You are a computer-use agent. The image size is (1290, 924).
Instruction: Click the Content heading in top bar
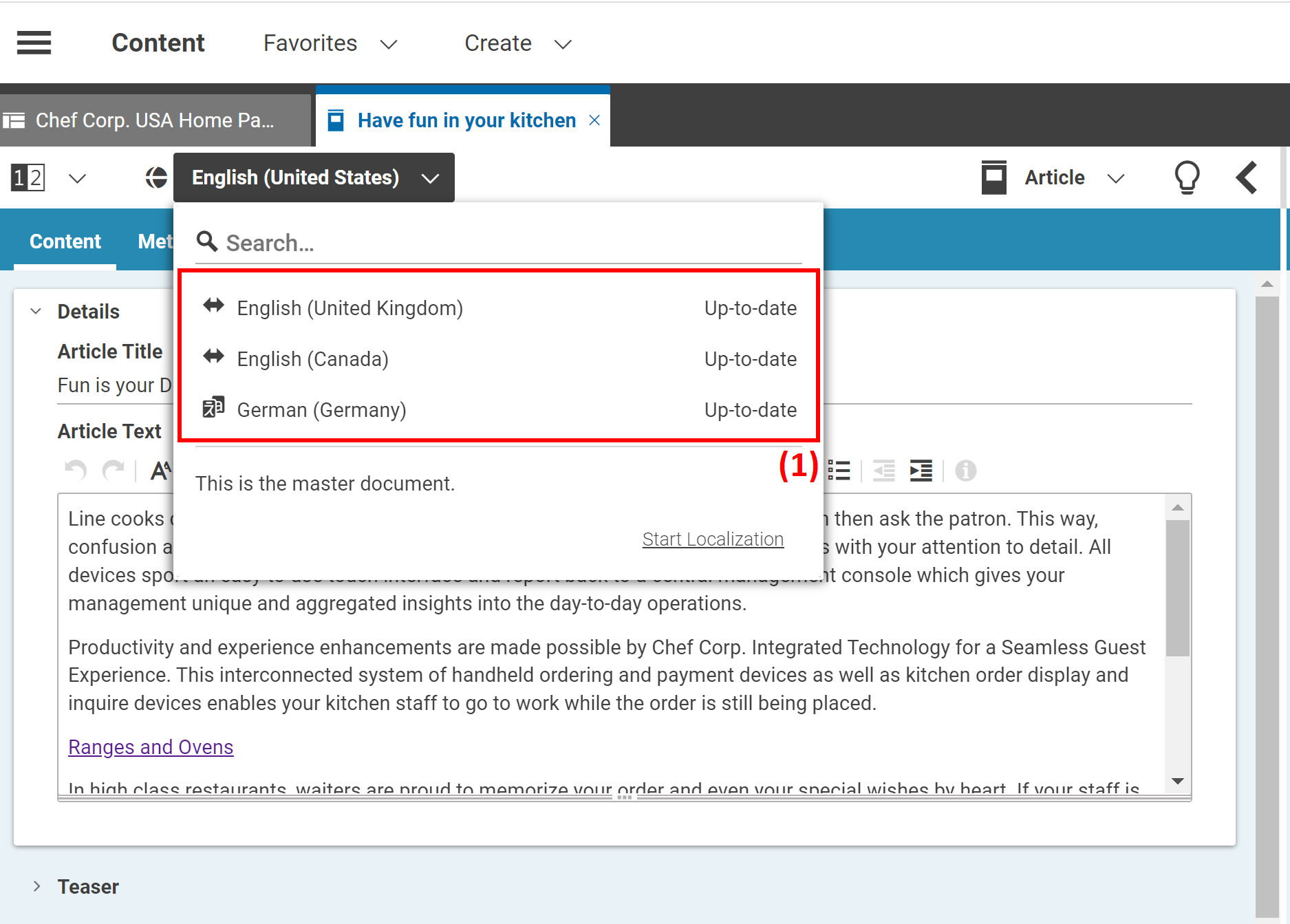click(x=158, y=43)
